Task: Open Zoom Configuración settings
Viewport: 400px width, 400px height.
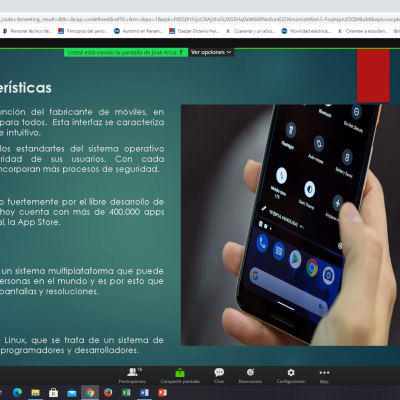Action: 291,376
